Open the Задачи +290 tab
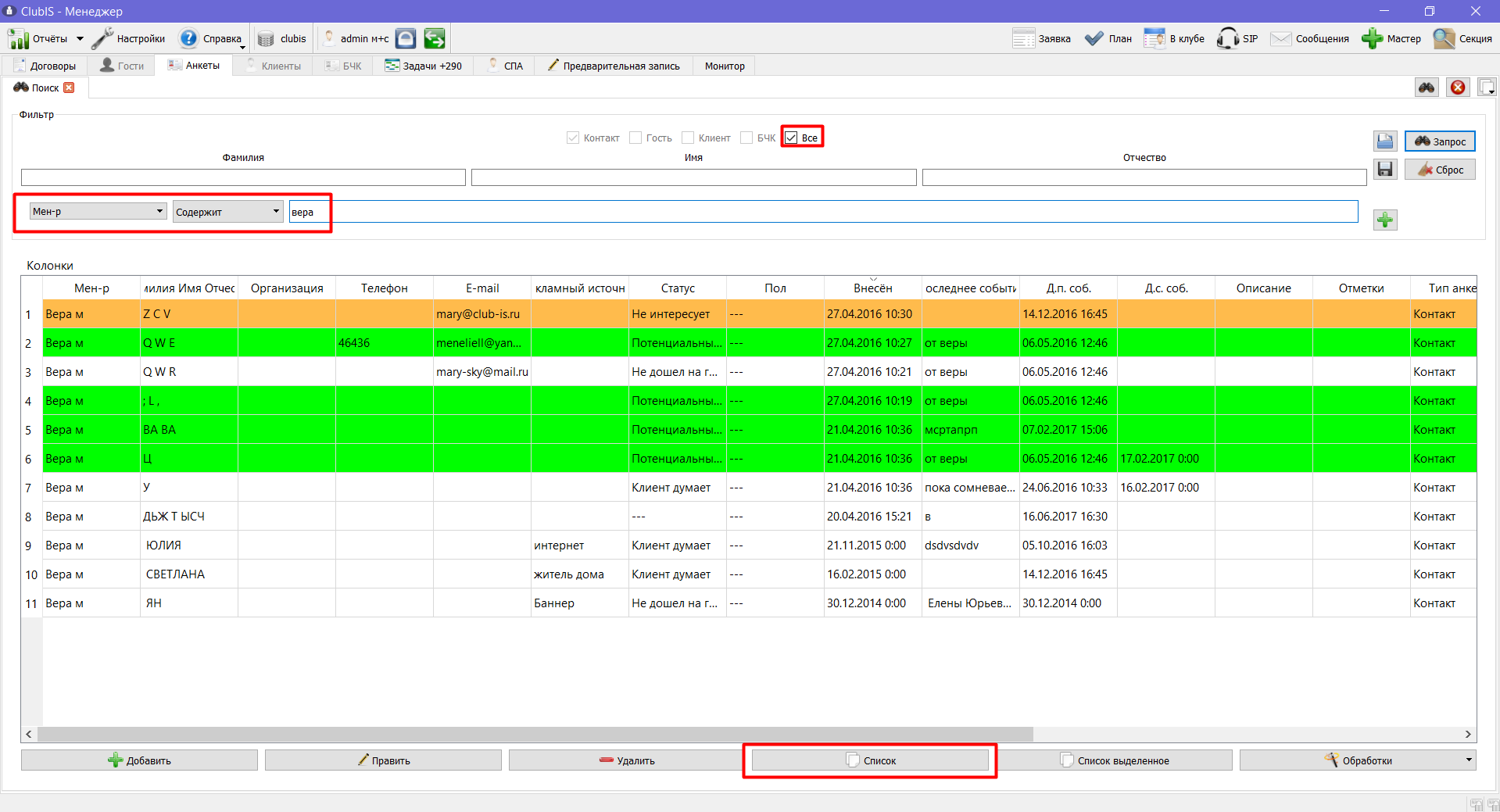 [x=424, y=66]
